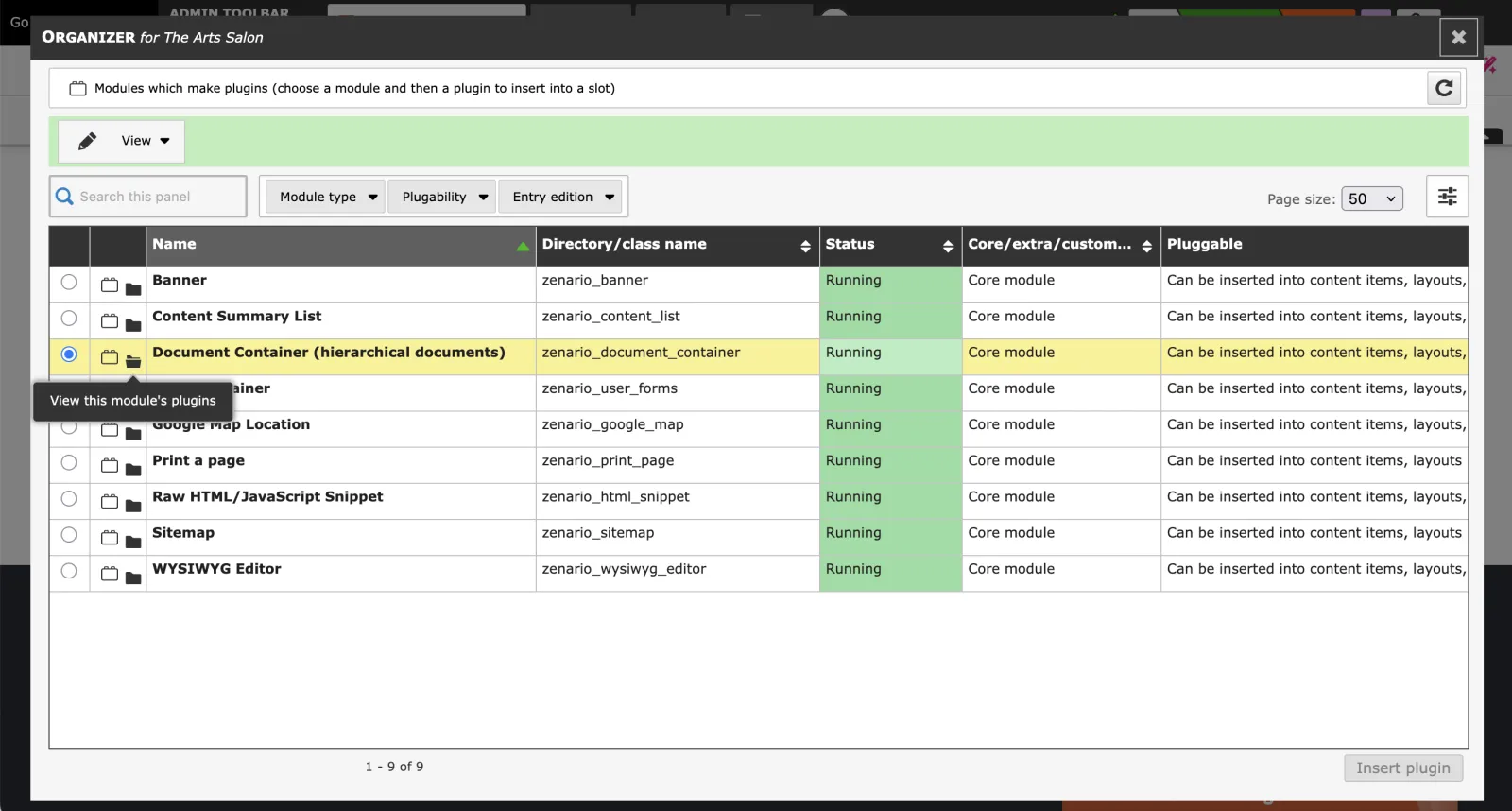Toggle the Document Container radio button
Viewport: 1512px width, 811px height.
pos(69,354)
